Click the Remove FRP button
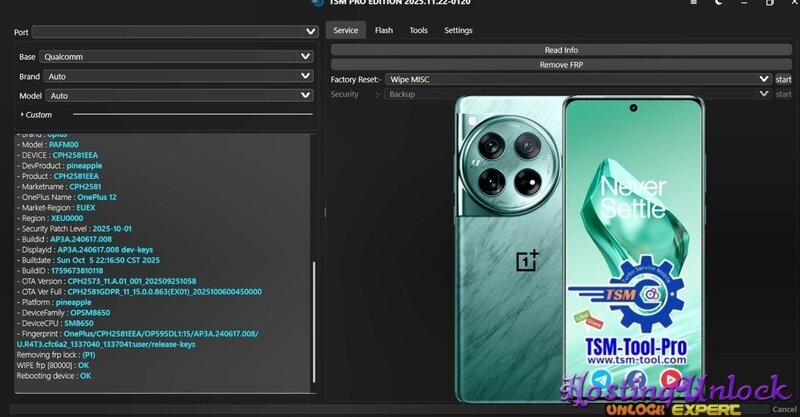The image size is (800, 417). click(x=561, y=64)
